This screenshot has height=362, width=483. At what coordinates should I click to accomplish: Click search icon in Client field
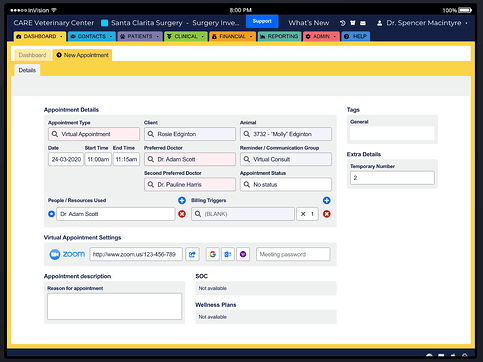pyautogui.click(x=151, y=134)
